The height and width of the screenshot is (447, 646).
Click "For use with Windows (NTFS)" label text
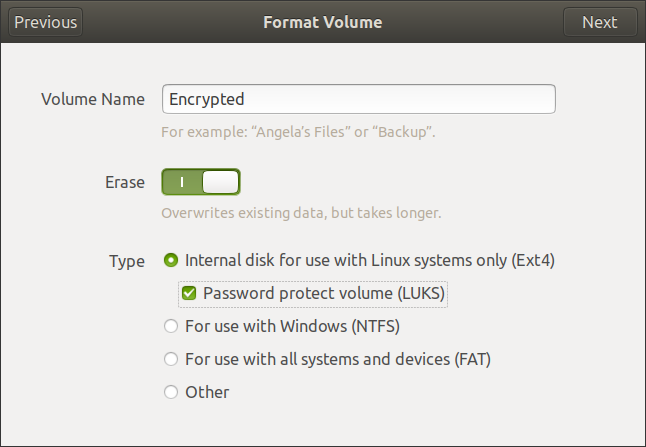(x=299, y=326)
